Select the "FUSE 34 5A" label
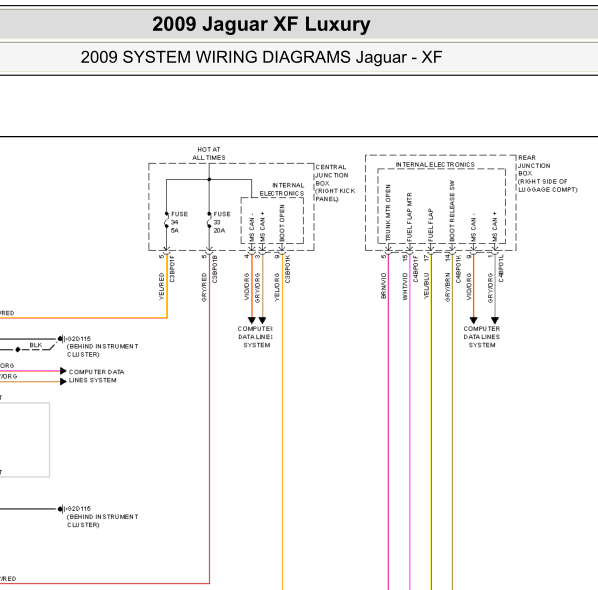This screenshot has width=598, height=590. pyautogui.click(x=179, y=222)
